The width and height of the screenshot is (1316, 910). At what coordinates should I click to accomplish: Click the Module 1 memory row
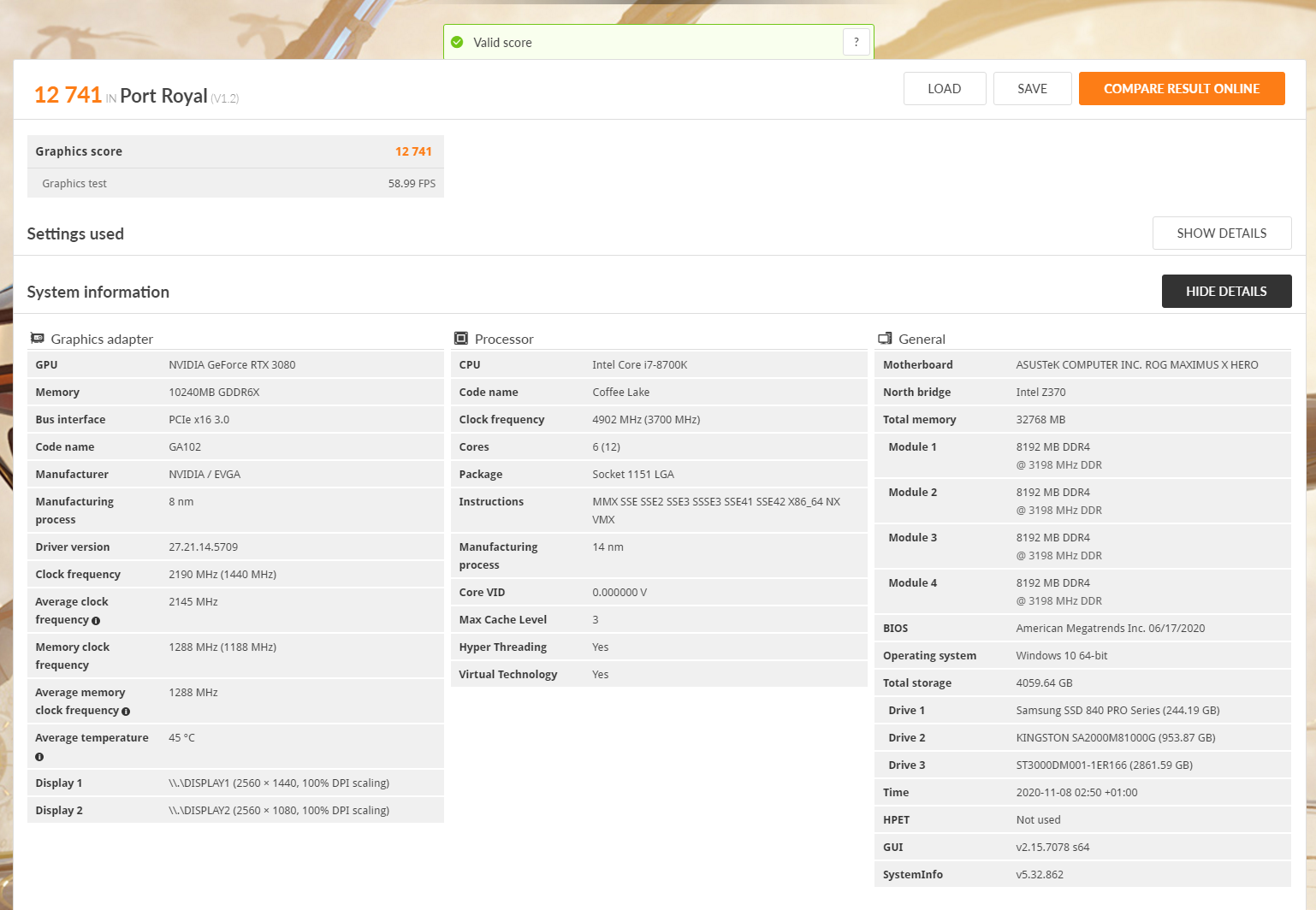pos(1082,456)
